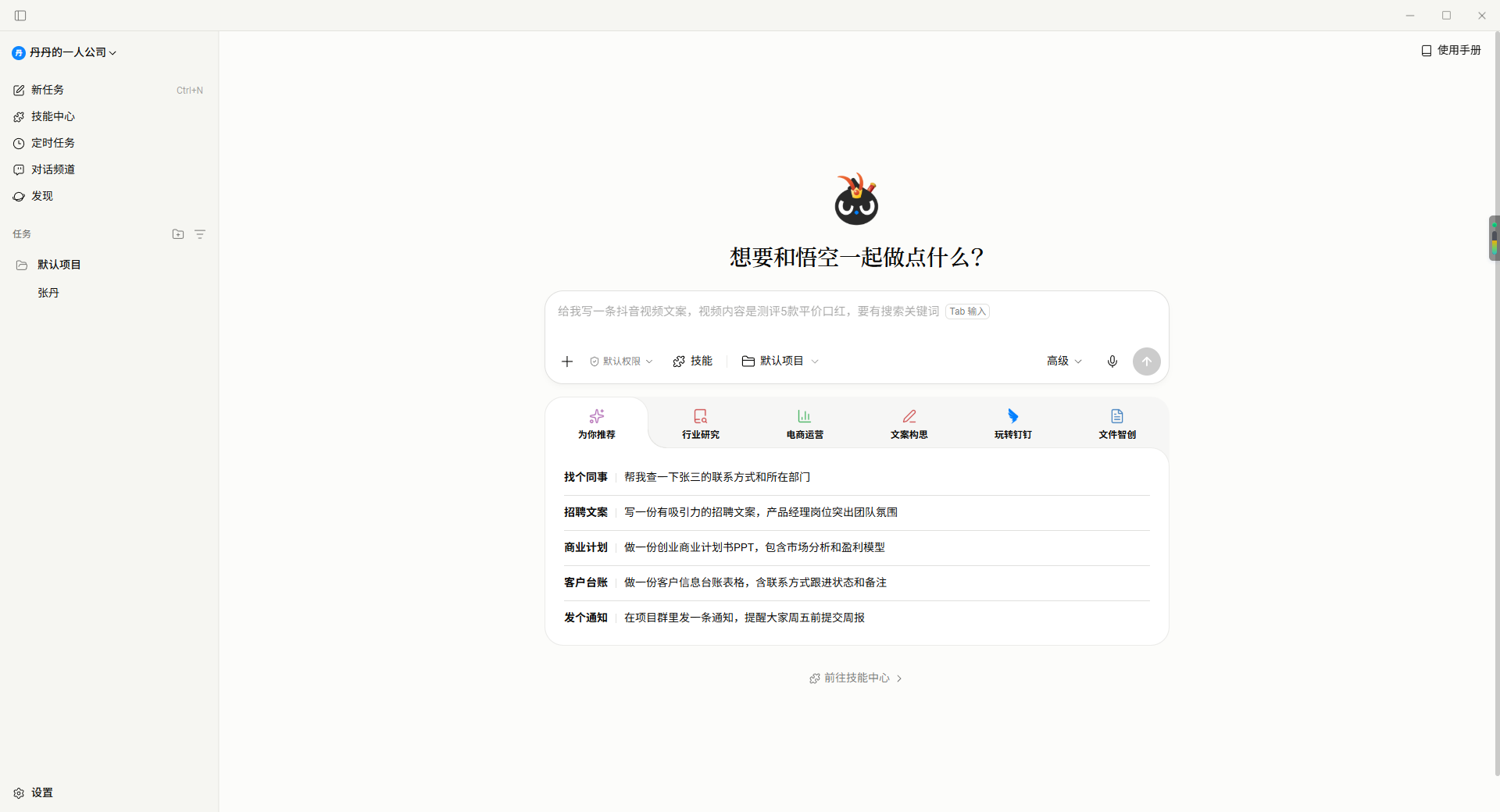Viewport: 1500px width, 812px height.
Task: Click the 技能 puzzle icon in input toolbar
Action: pyautogui.click(x=679, y=361)
